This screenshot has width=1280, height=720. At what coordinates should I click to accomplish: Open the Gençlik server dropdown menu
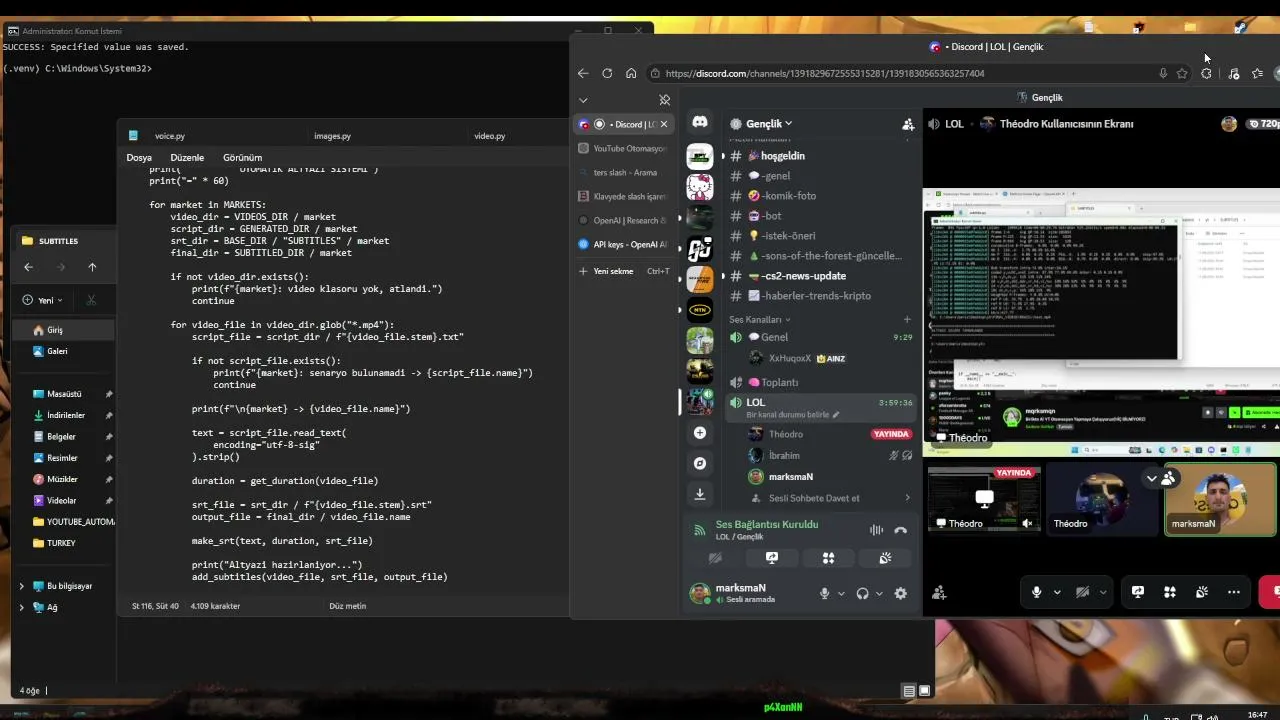point(768,124)
